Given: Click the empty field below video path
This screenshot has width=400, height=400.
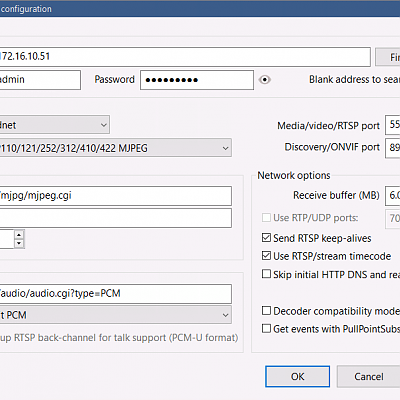Looking at the screenshot, I should [x=115, y=218].
